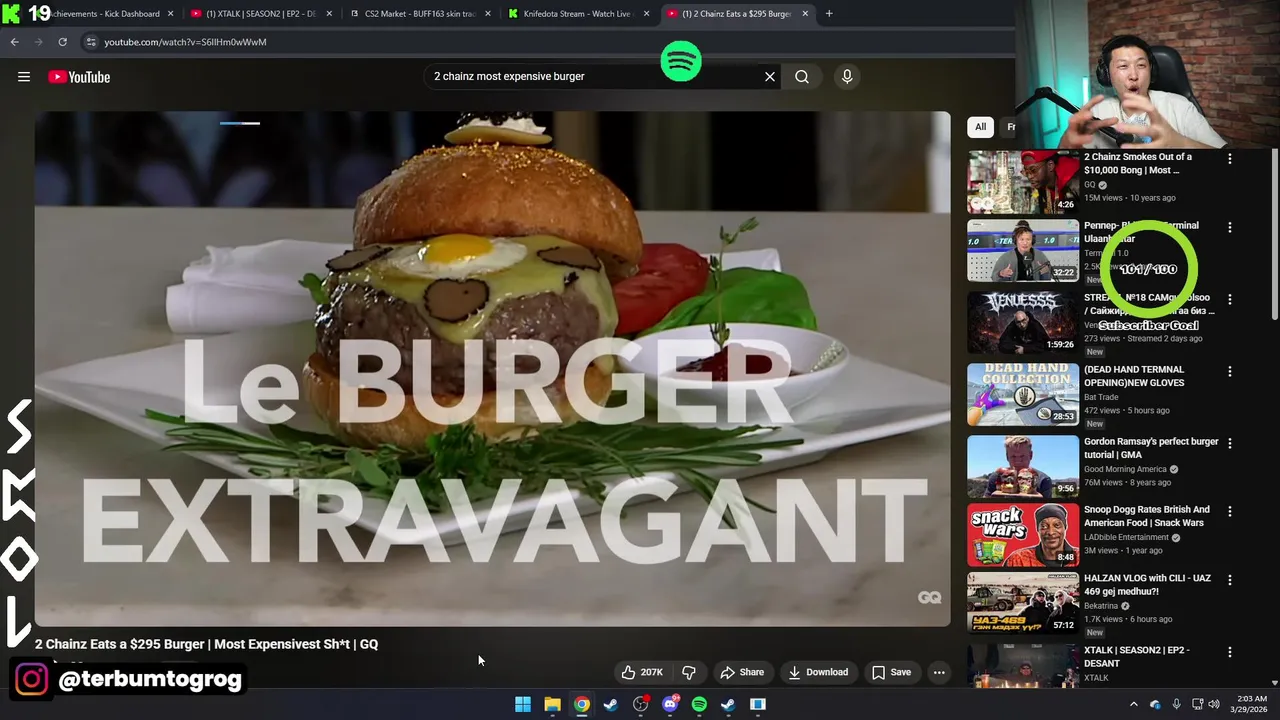This screenshot has height=720, width=1280.
Task: Download the video
Action: (x=818, y=672)
